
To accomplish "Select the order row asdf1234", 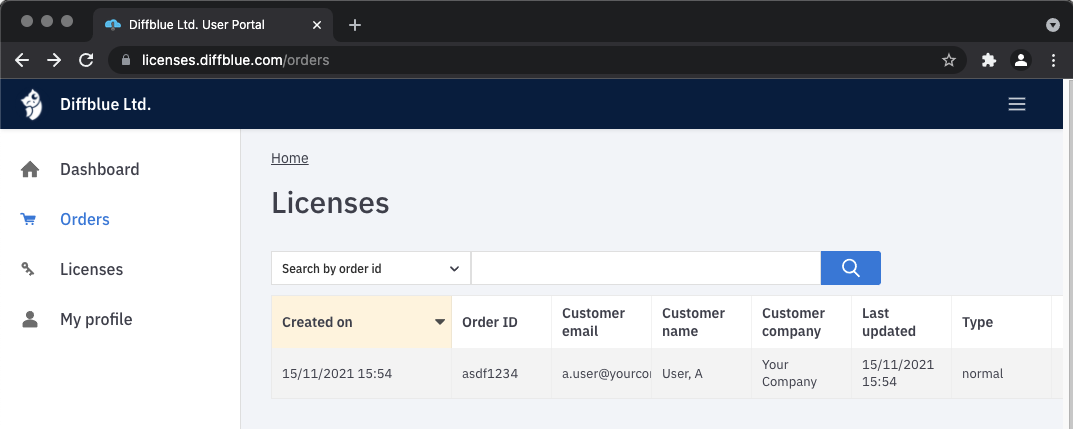I will click(x=489, y=374).
